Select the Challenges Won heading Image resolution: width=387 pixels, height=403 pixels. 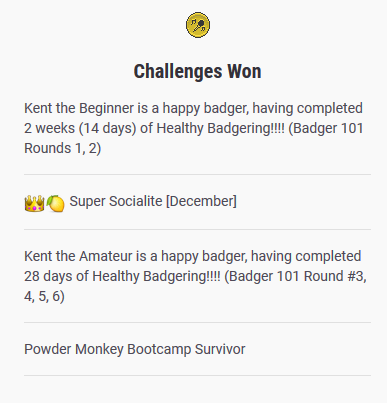click(197, 71)
